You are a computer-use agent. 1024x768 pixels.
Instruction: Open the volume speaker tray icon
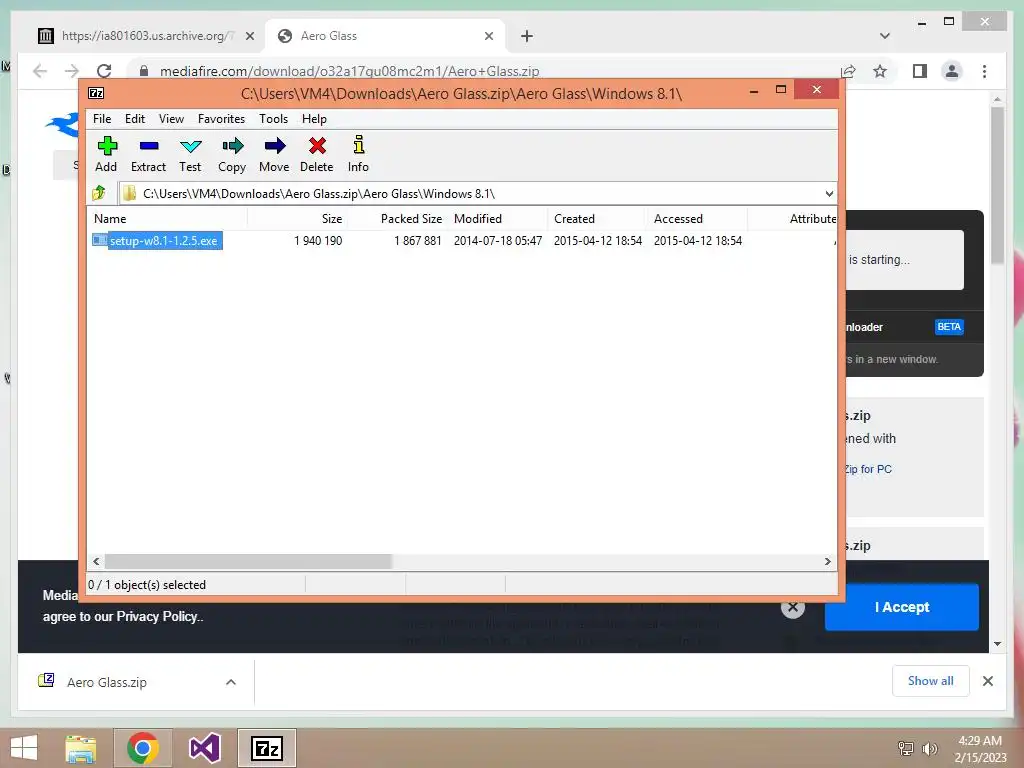click(x=929, y=748)
